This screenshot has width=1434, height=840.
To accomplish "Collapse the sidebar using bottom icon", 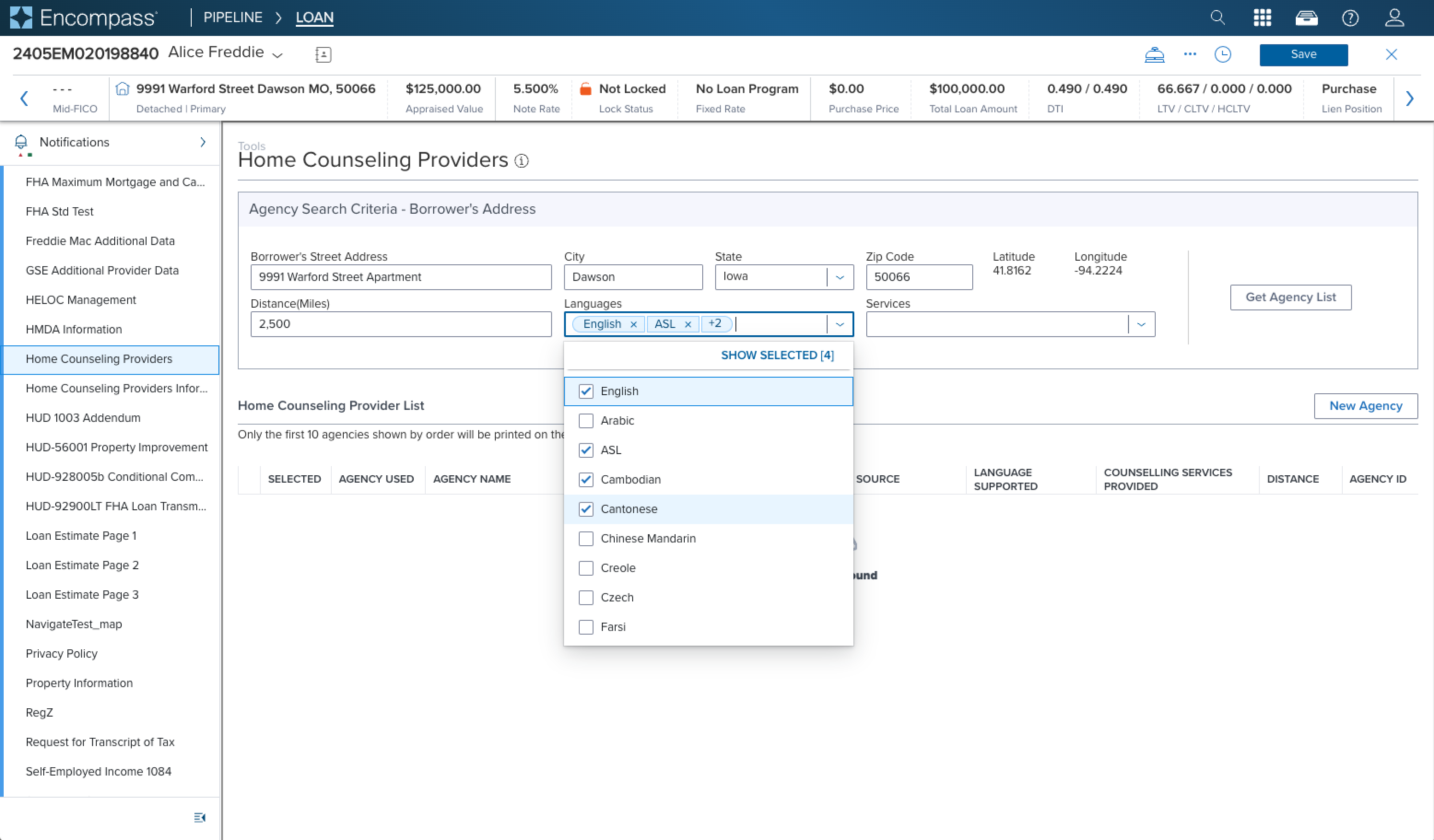I will [199, 817].
